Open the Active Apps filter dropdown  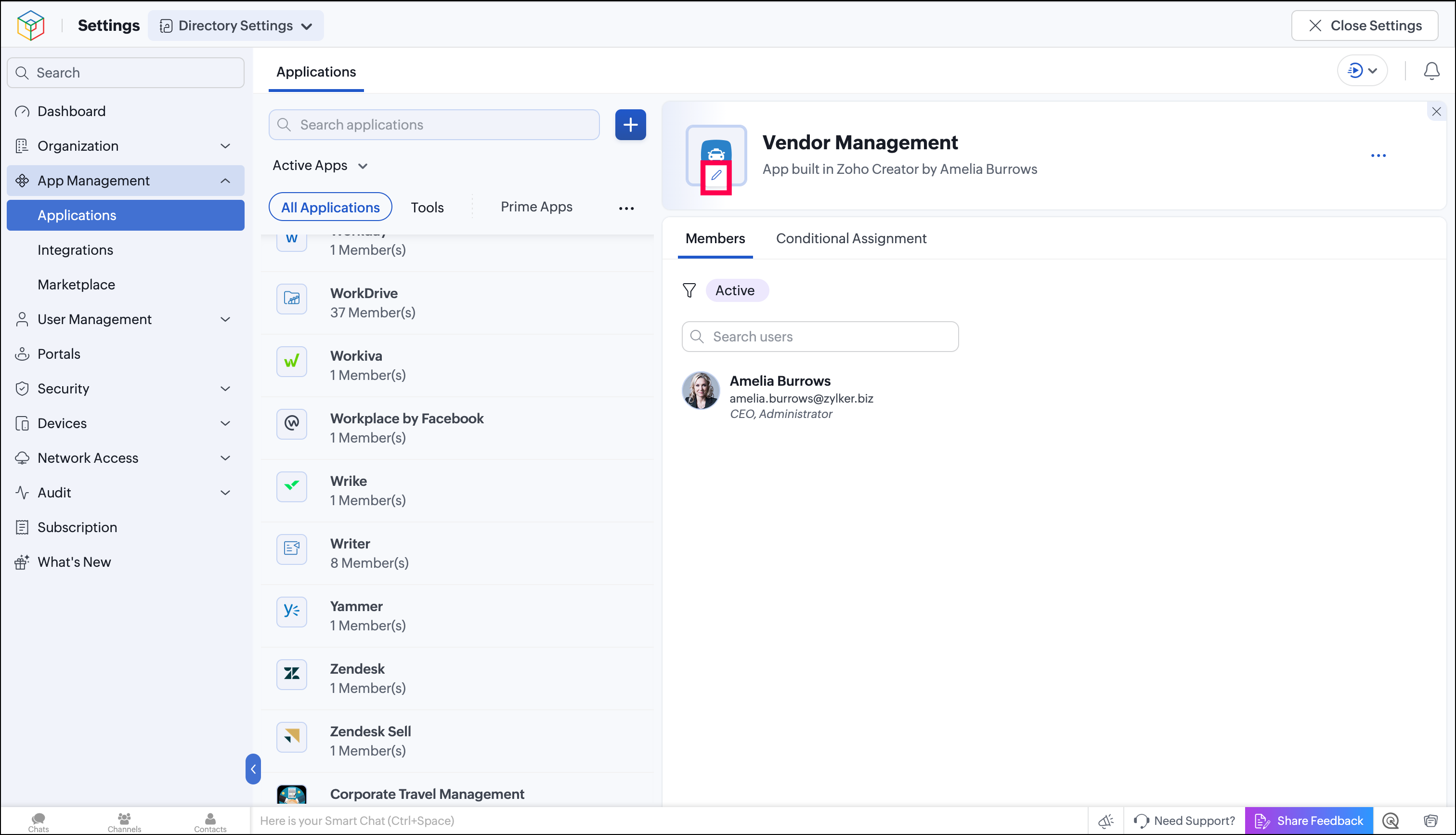click(x=320, y=165)
